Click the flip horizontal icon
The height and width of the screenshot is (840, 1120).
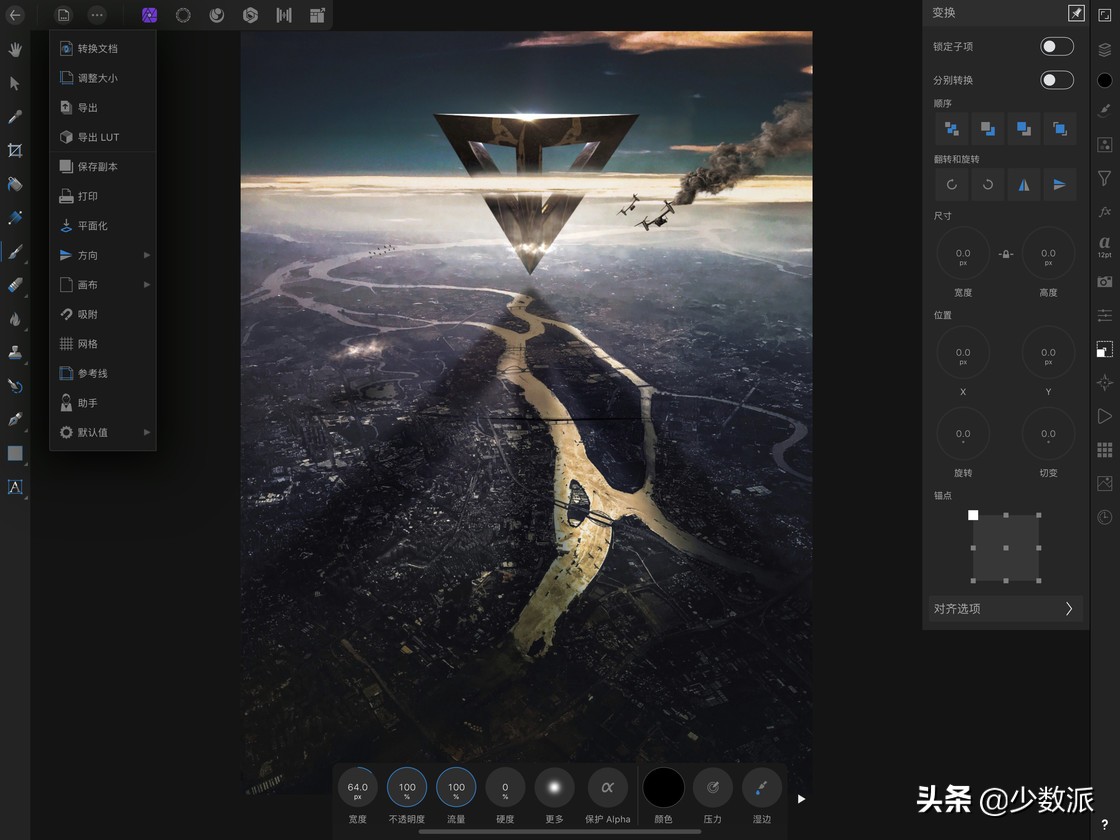coord(1023,184)
